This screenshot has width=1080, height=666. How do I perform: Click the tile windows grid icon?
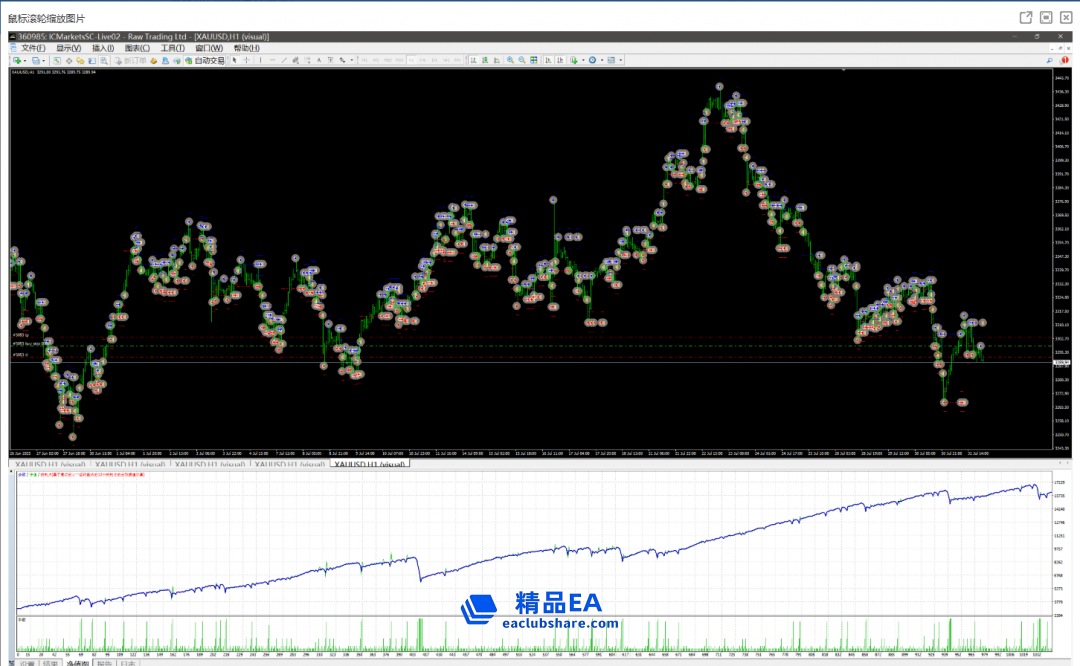(x=534, y=60)
